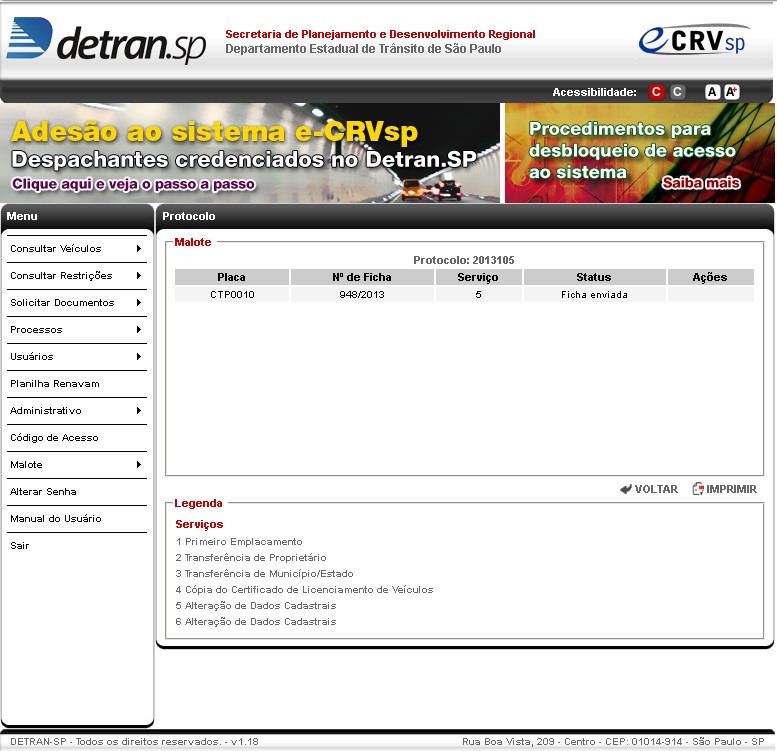
Task: Open the Adesão ao sistema e-CRVsp banner
Action: tap(250, 153)
